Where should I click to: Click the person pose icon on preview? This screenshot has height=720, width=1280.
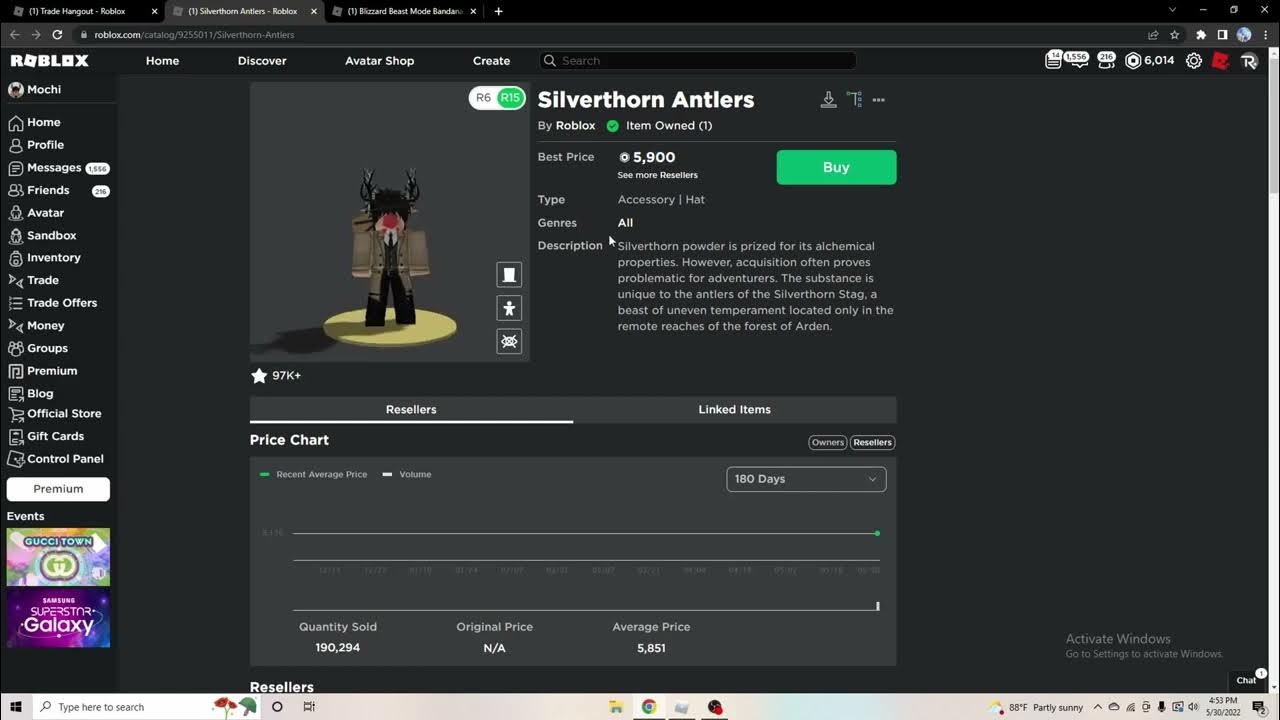pos(509,309)
